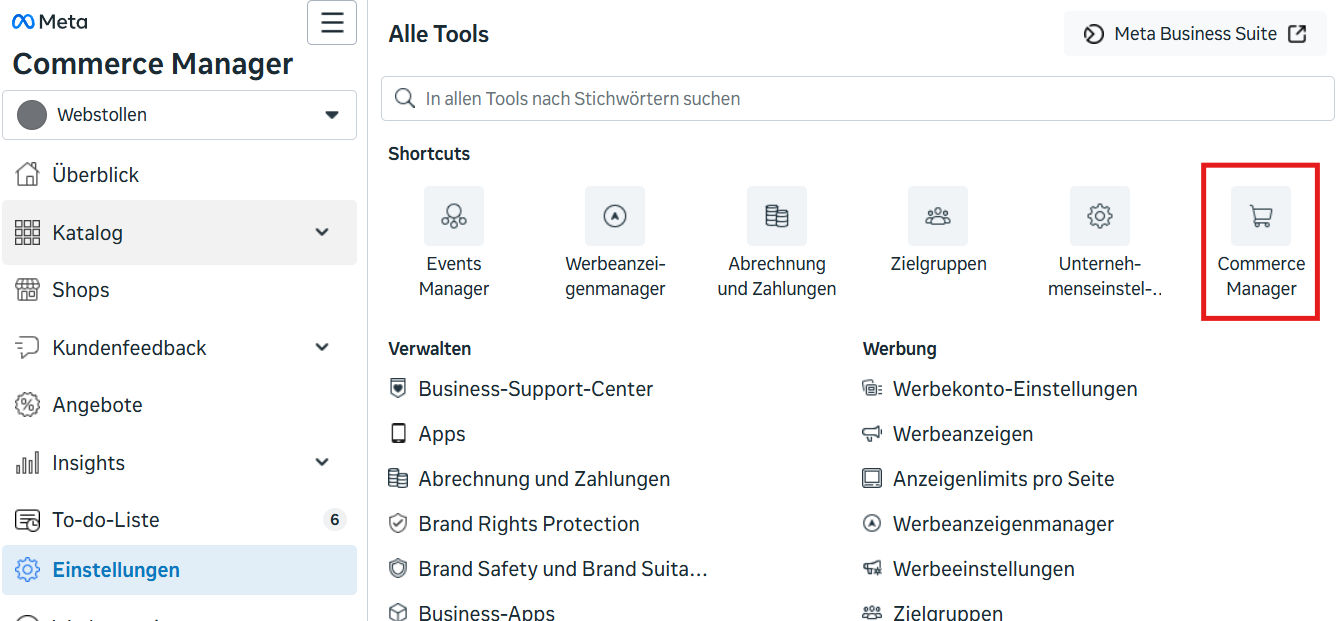Open Meta Business Suite button
The height and width of the screenshot is (621, 1342).
[x=1195, y=34]
